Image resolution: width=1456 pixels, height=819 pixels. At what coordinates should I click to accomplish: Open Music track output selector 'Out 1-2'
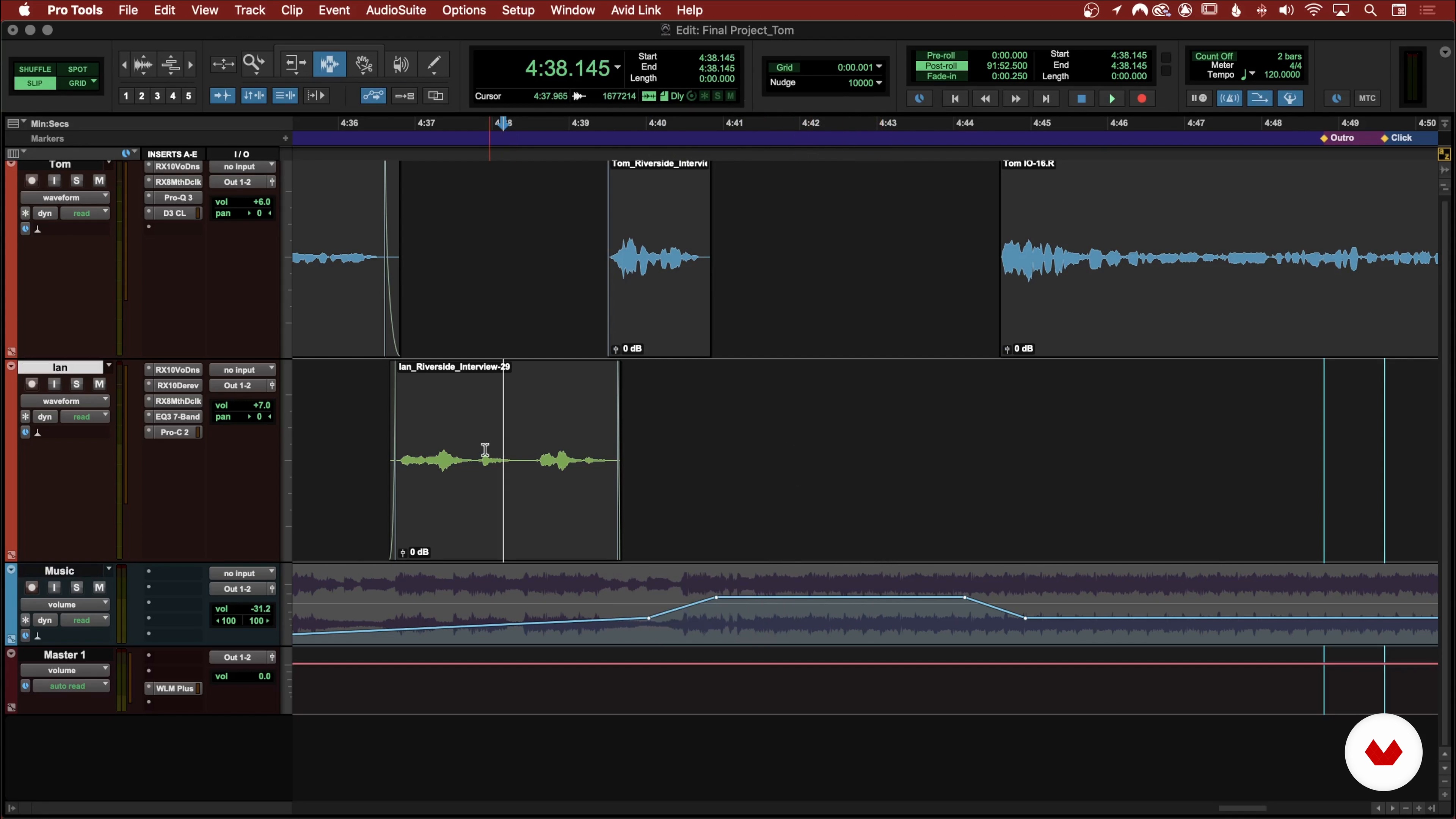click(238, 588)
